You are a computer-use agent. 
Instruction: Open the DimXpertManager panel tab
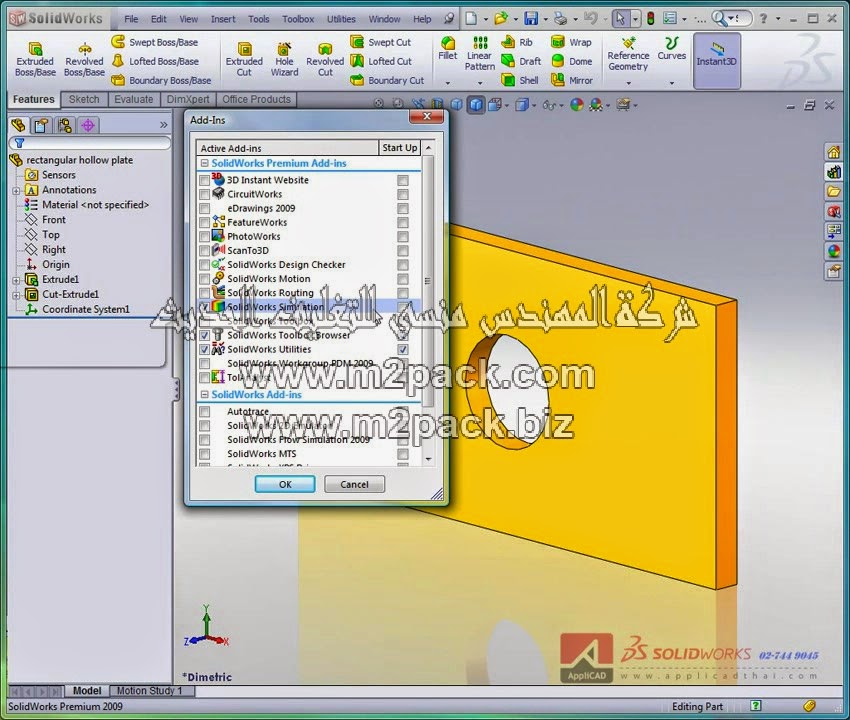coord(88,125)
